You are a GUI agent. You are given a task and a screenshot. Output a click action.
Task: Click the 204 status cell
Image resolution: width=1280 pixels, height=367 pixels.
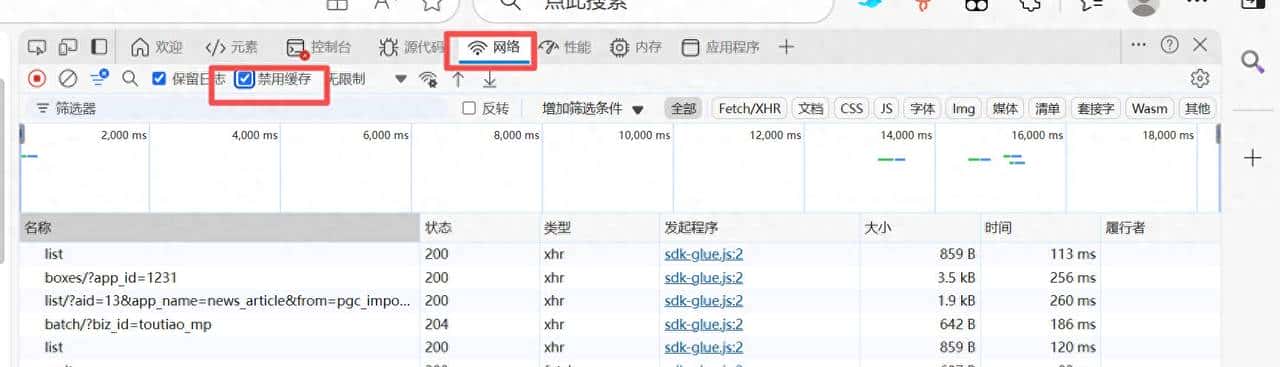[x=437, y=324]
